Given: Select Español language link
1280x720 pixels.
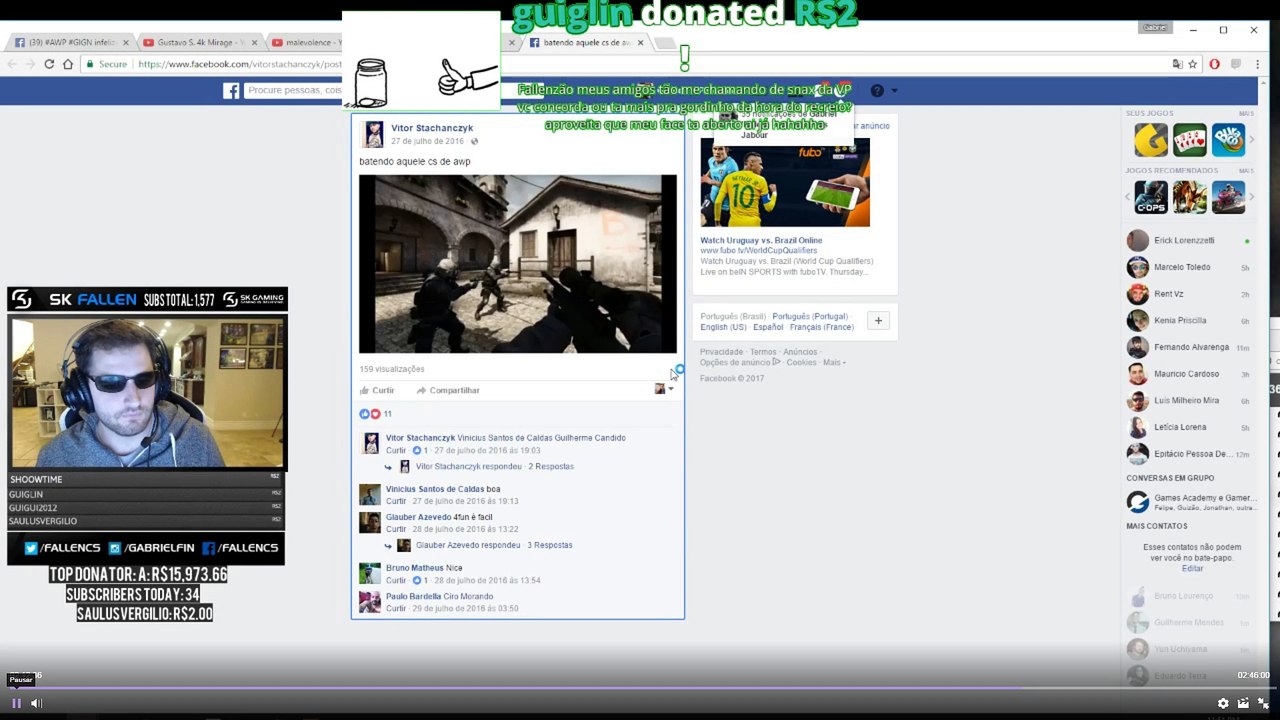Looking at the screenshot, I should (768, 327).
